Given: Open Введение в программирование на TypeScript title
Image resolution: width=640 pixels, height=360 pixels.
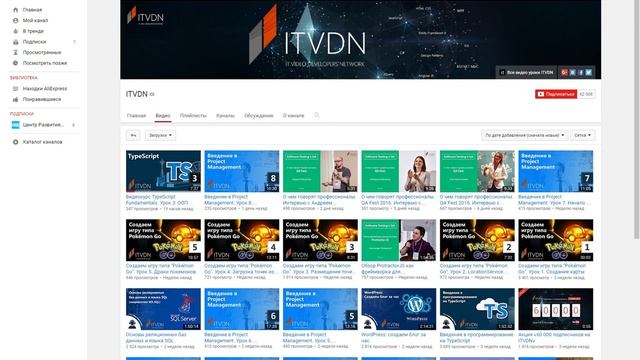Looking at the screenshot, I should click(x=476, y=338).
